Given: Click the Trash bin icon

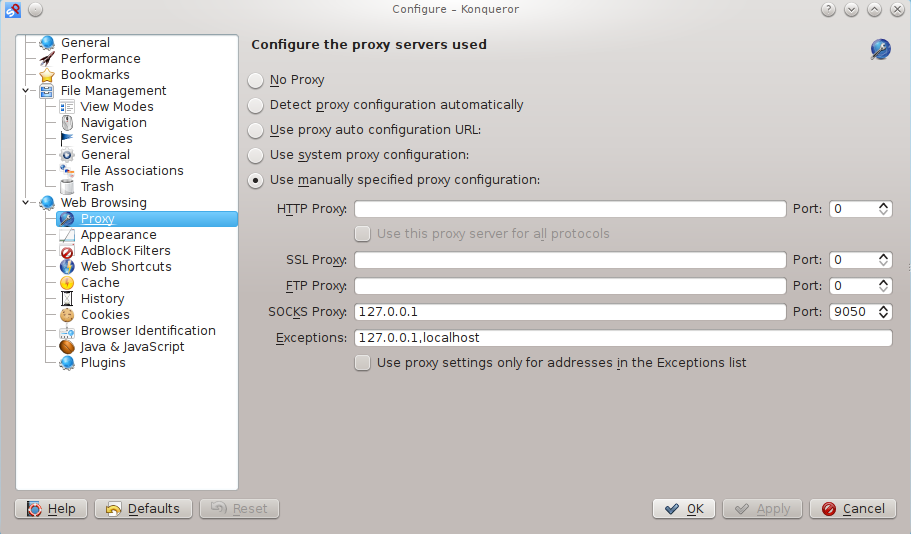Looking at the screenshot, I should [x=67, y=187].
